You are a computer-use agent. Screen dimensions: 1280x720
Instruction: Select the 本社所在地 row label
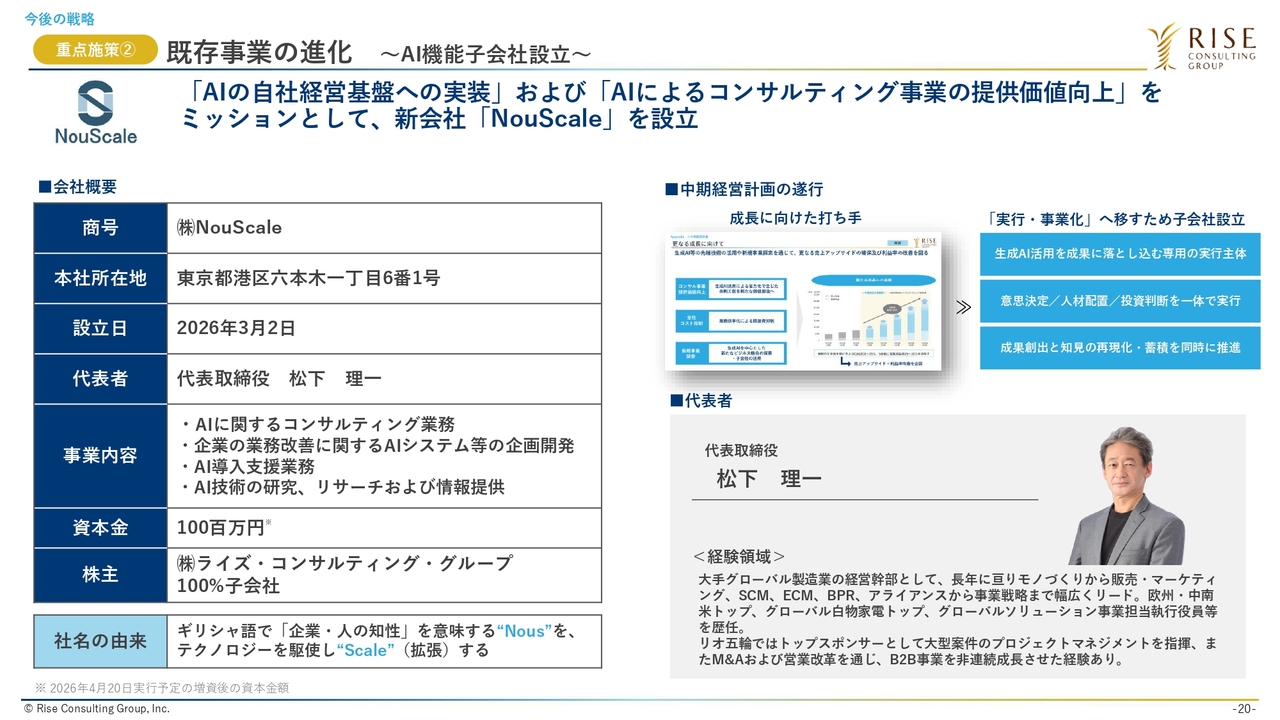coord(100,278)
